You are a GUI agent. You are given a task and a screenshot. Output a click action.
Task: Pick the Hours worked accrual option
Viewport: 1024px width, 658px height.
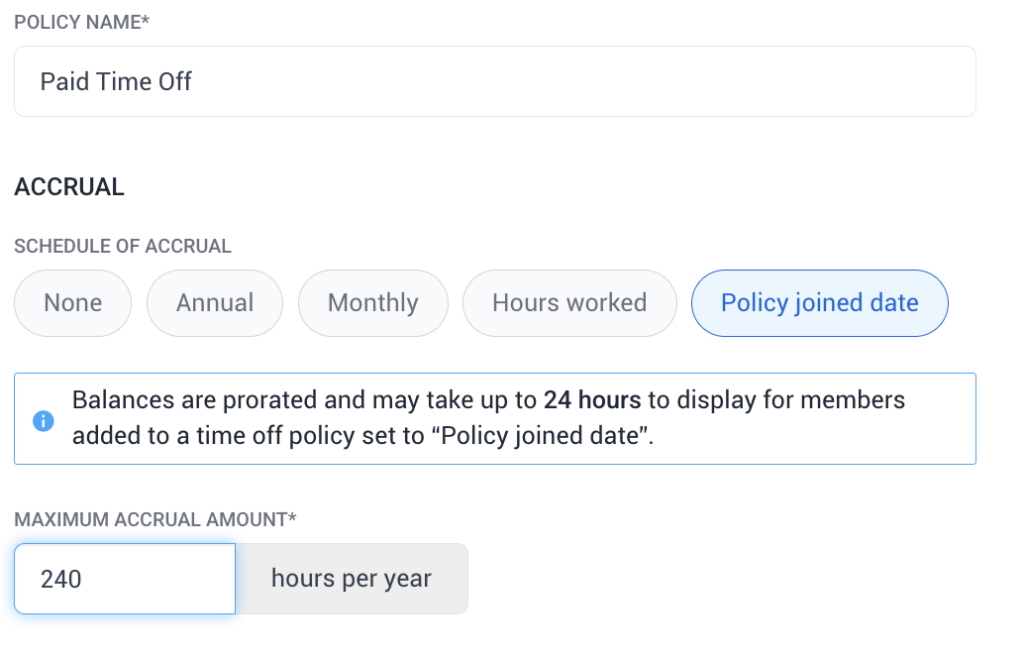coord(569,303)
